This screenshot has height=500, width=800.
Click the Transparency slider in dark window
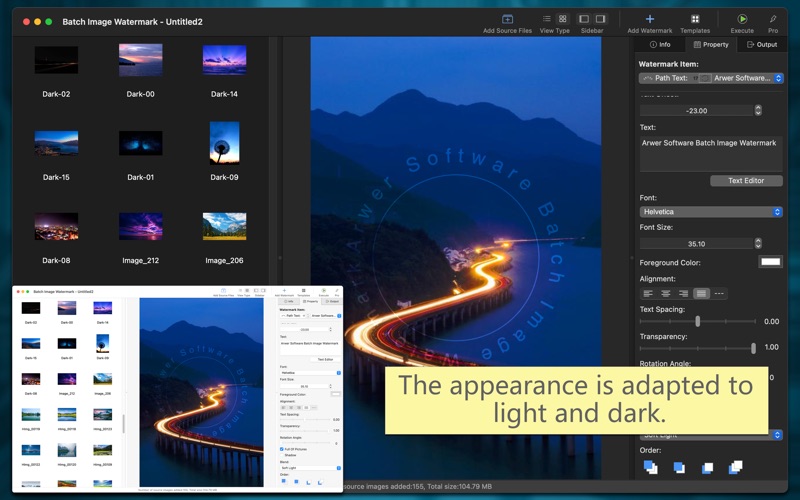(x=697, y=348)
